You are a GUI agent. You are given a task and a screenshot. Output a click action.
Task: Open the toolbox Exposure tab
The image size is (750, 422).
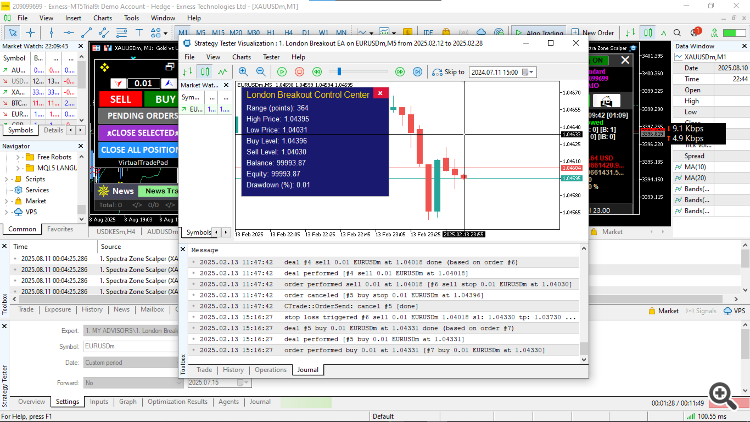pos(57,310)
